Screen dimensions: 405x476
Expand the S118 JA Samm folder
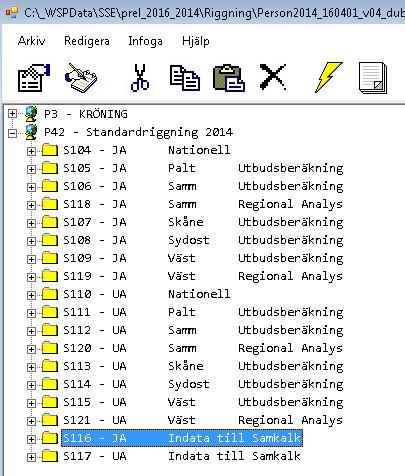[31, 205]
